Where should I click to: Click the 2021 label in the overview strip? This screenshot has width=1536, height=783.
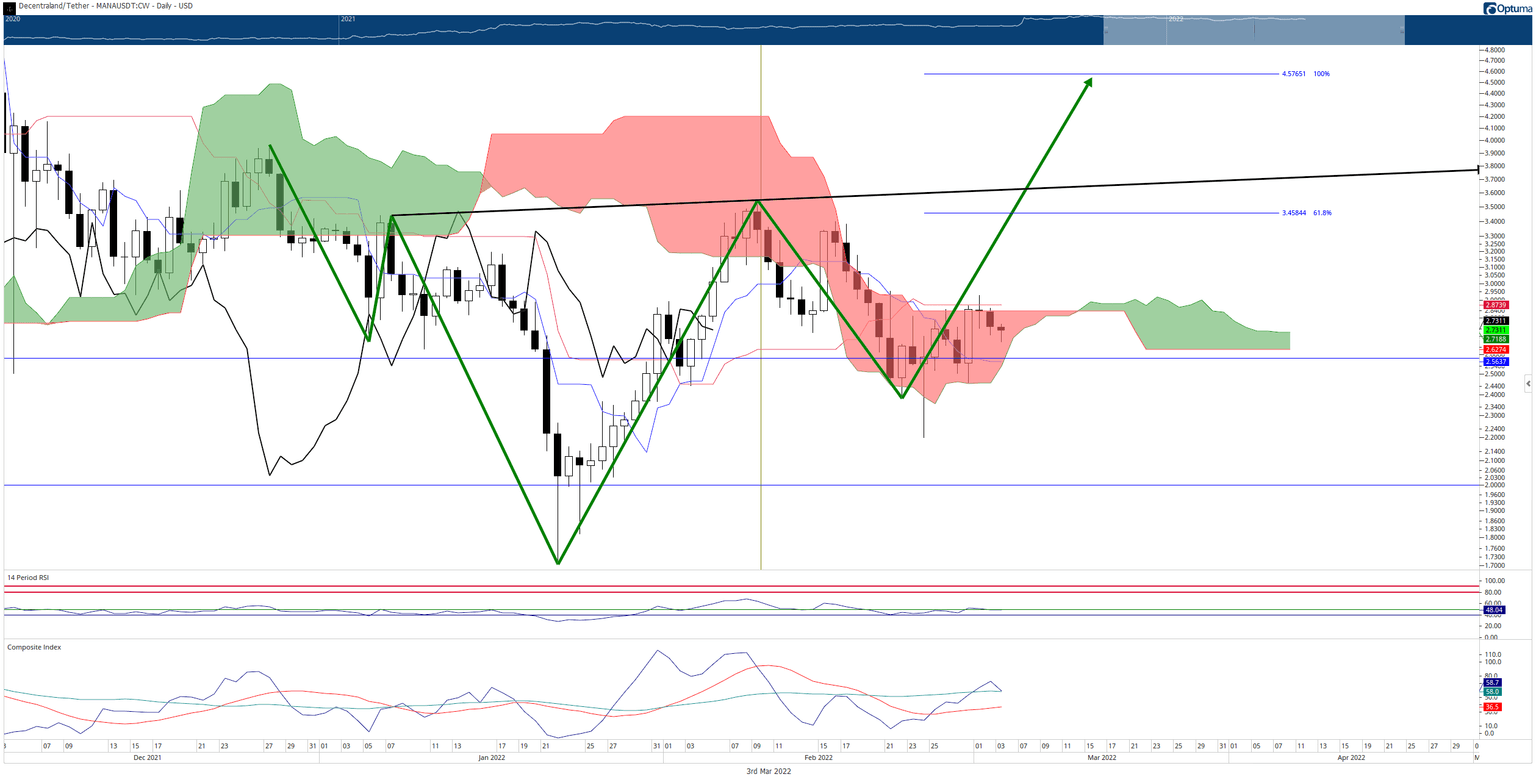tap(348, 19)
